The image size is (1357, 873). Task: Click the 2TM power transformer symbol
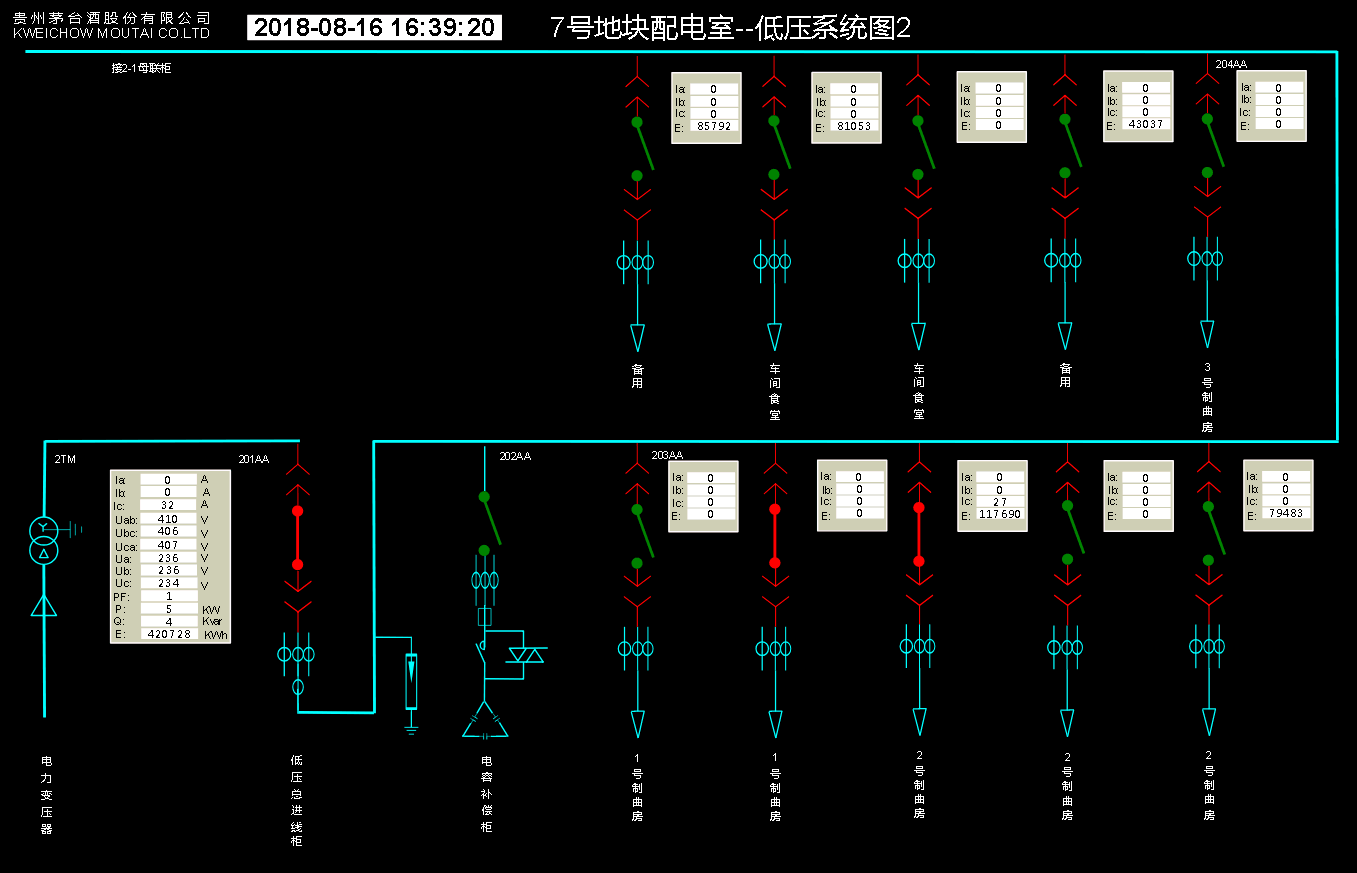(44, 540)
